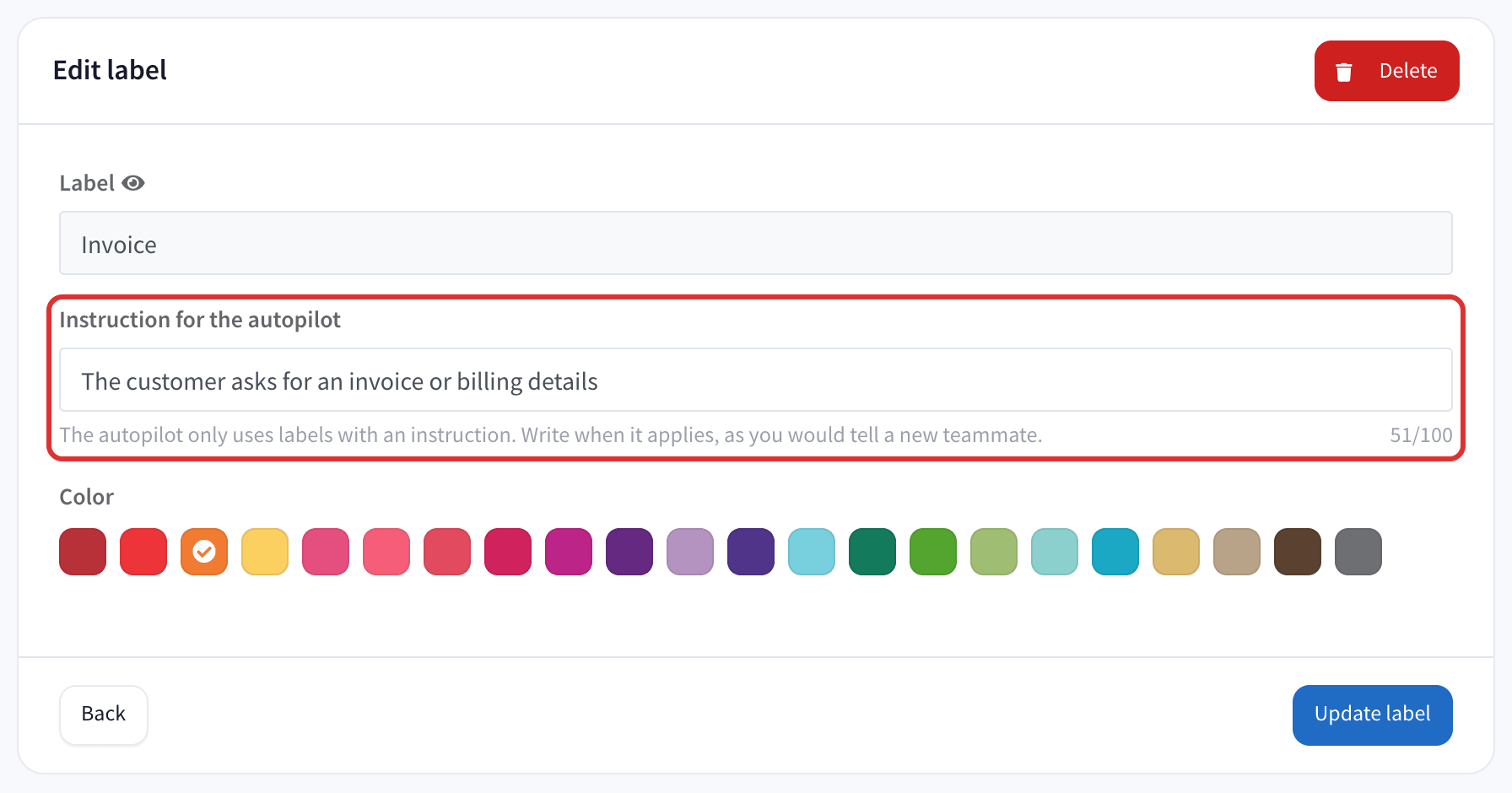Click the Delete button
1512x793 pixels.
[x=1386, y=71]
